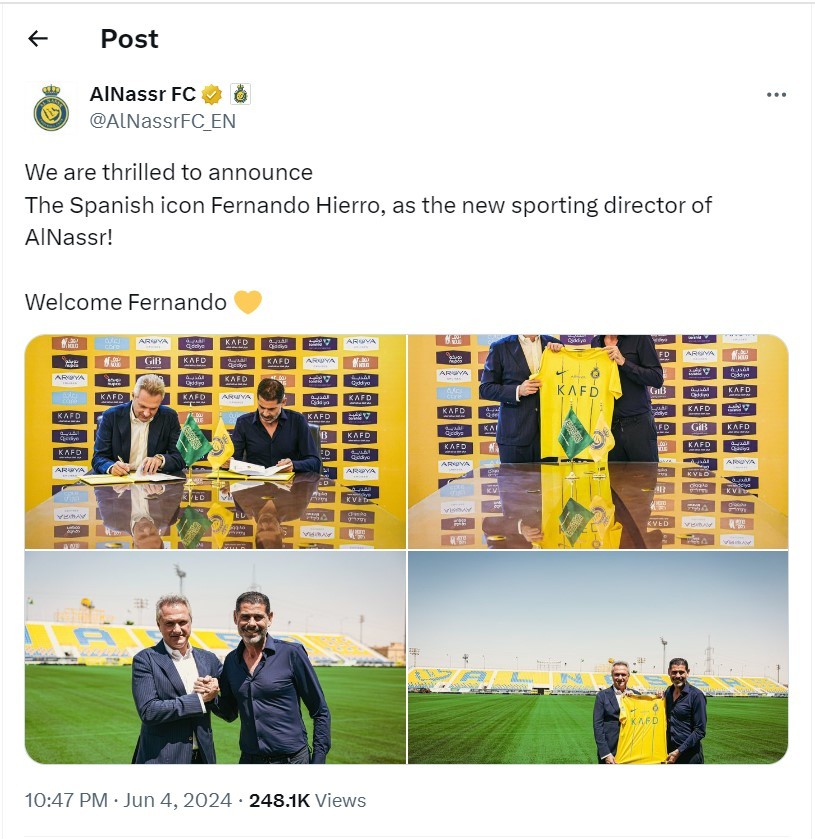Open the handshake photo on the pitch
Screen dimensions: 815x839
coord(215,657)
